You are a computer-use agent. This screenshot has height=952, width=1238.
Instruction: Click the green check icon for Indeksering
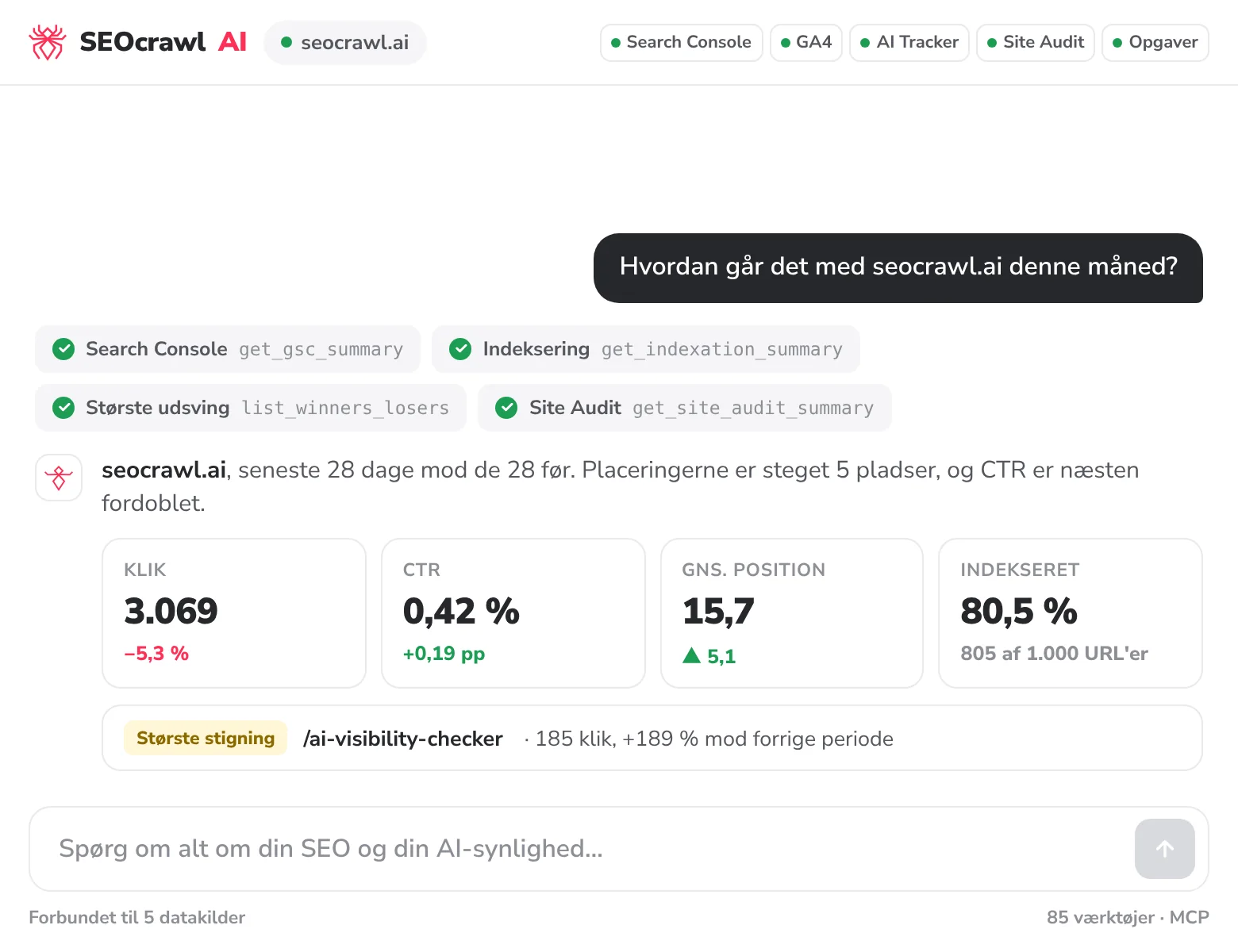(460, 349)
